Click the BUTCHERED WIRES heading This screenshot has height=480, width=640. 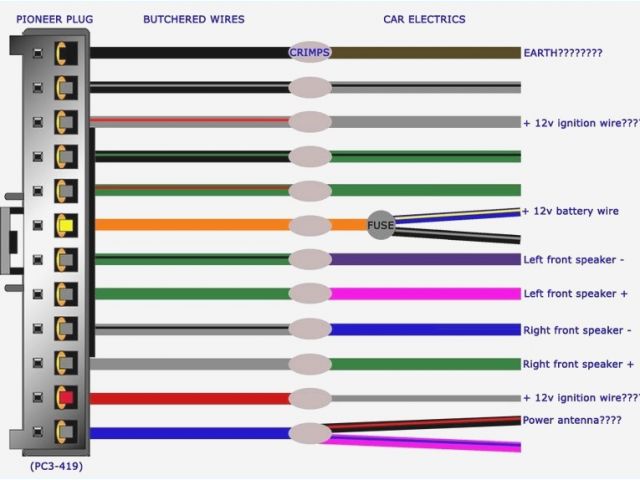(193, 19)
